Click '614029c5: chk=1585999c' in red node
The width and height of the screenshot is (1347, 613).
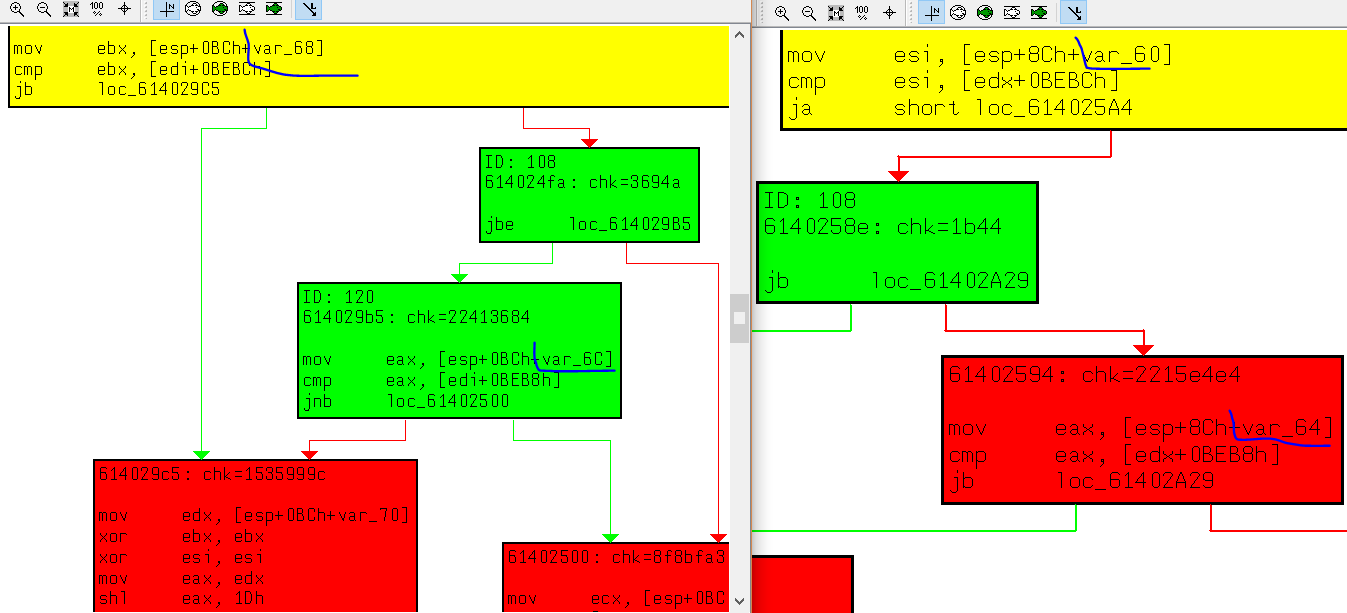point(212,474)
